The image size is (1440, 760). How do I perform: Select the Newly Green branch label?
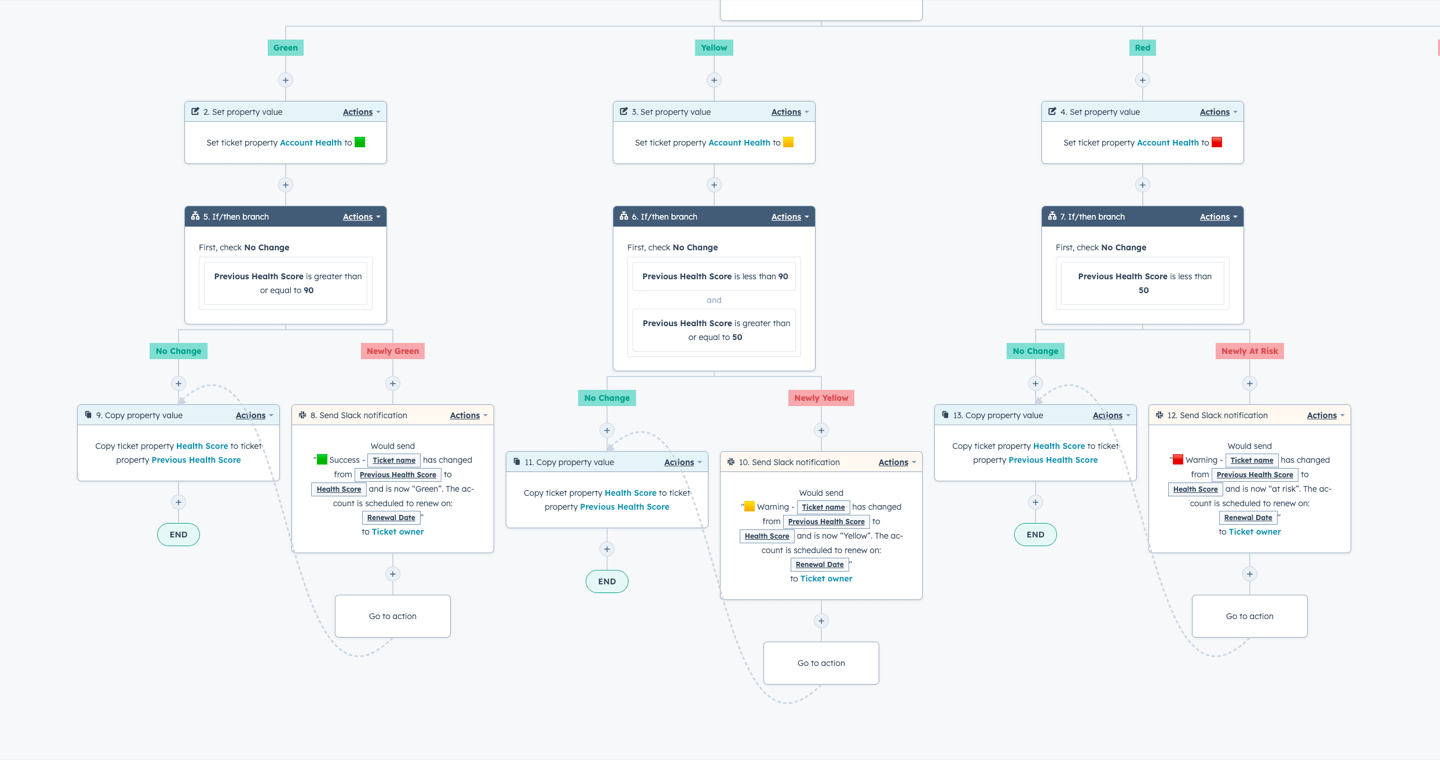click(x=393, y=351)
